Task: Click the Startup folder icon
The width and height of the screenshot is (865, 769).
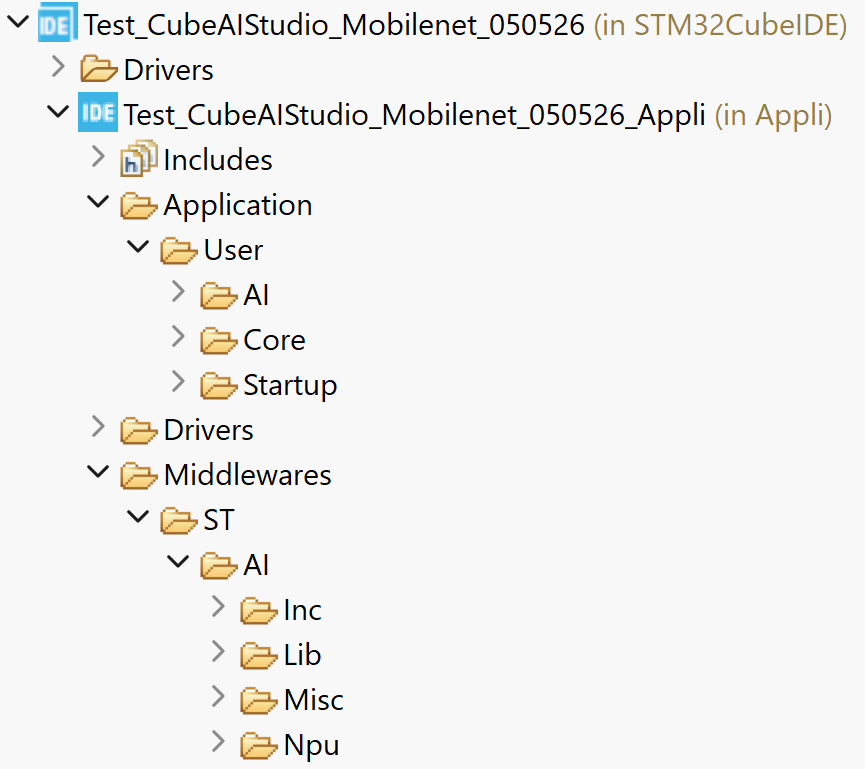Action: (x=218, y=386)
